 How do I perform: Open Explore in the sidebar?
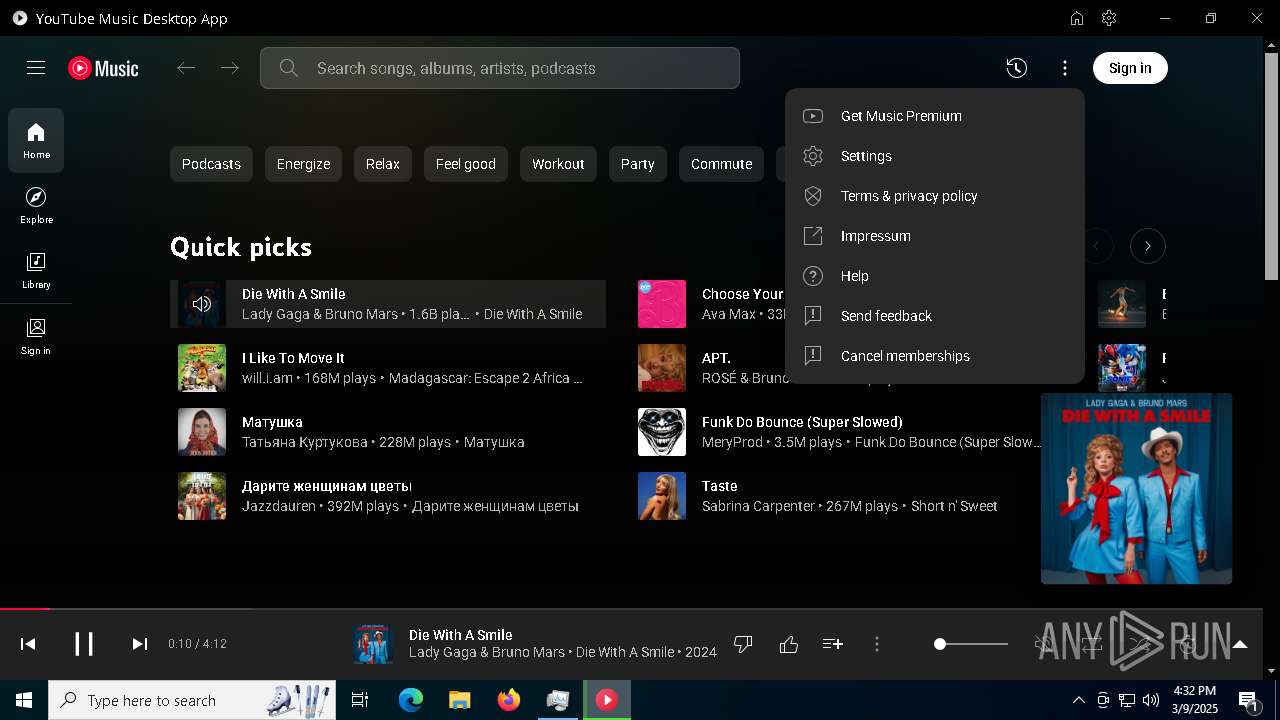36,205
